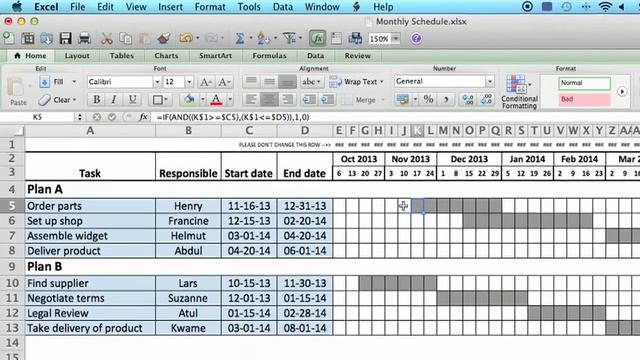Click the K5 name box
Viewport: 640px width, 360px height.
pos(38,117)
